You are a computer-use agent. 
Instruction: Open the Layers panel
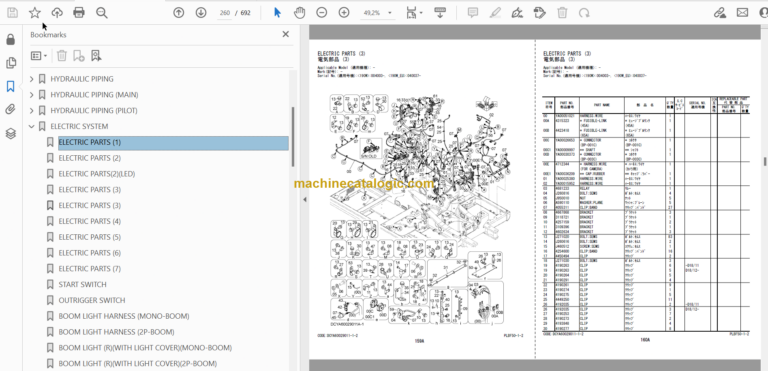[x=10, y=133]
